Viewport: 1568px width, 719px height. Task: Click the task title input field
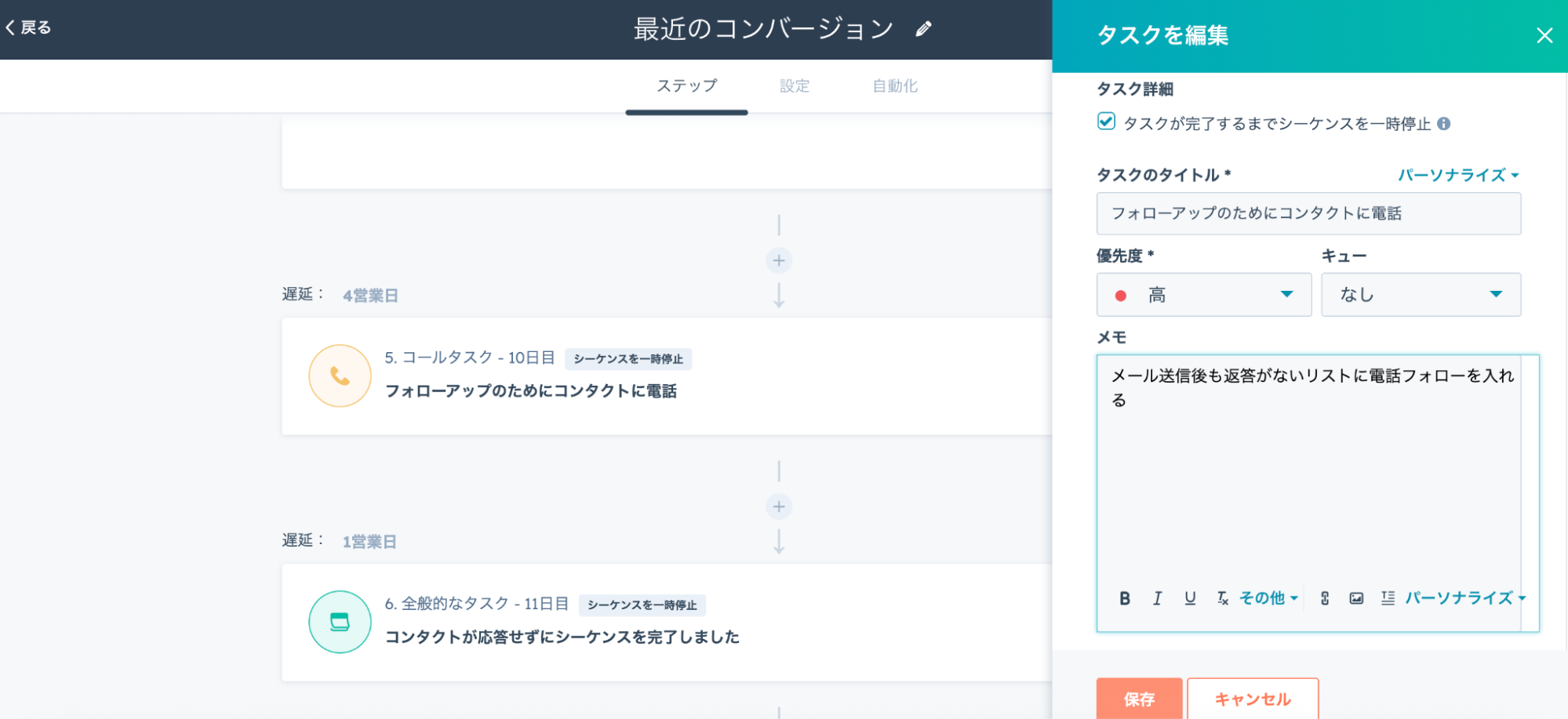(x=1308, y=213)
